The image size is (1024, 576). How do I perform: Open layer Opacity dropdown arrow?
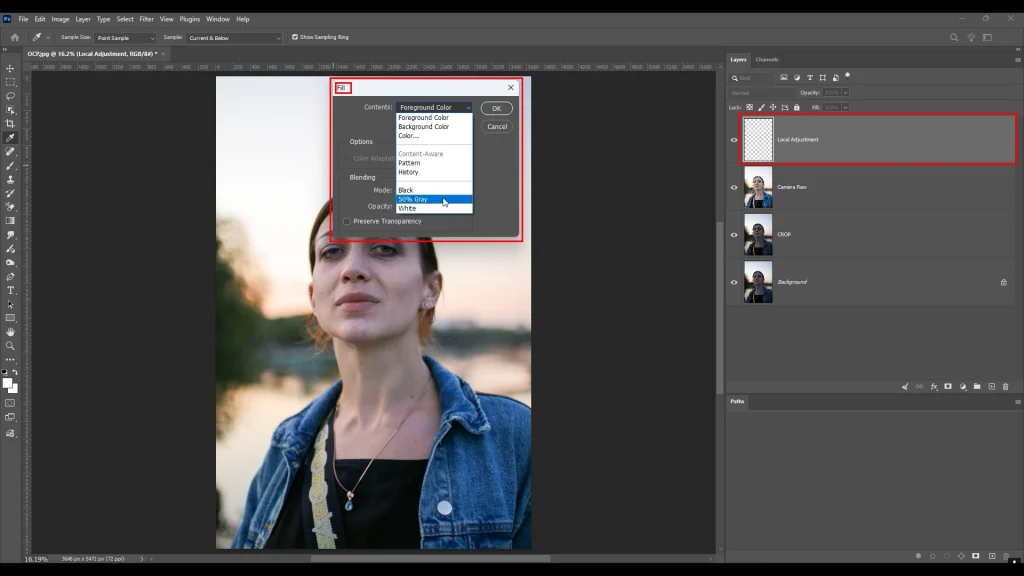click(x=845, y=93)
